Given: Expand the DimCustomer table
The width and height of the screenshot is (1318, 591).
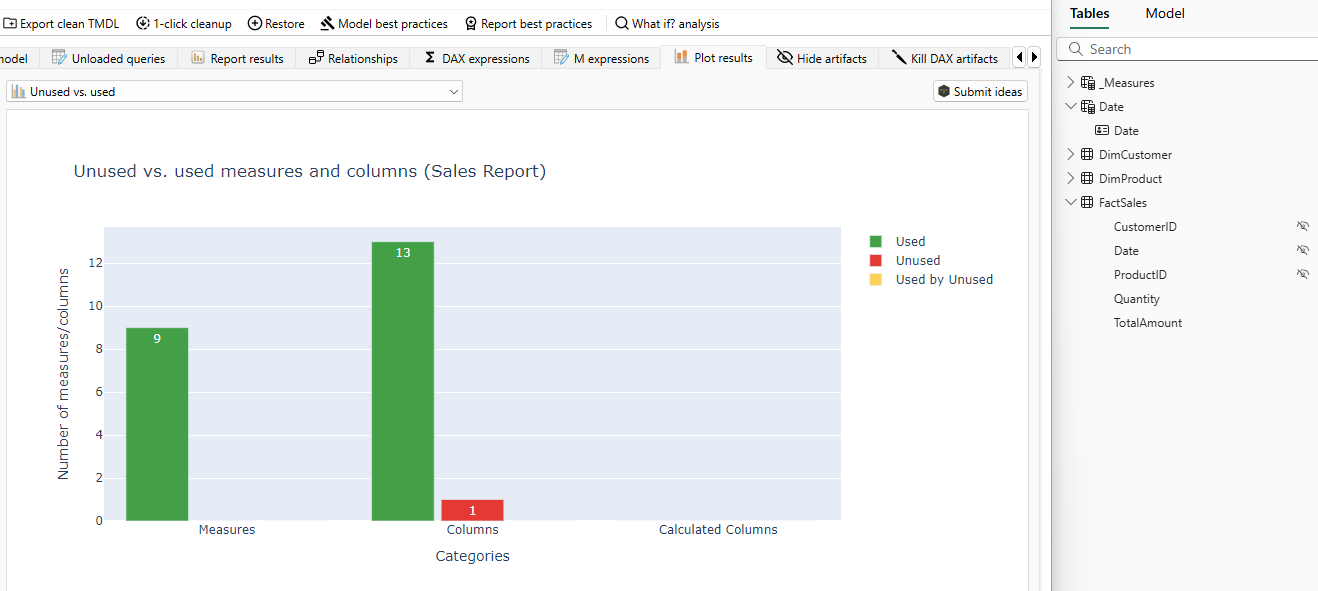Looking at the screenshot, I should pyautogui.click(x=1070, y=154).
